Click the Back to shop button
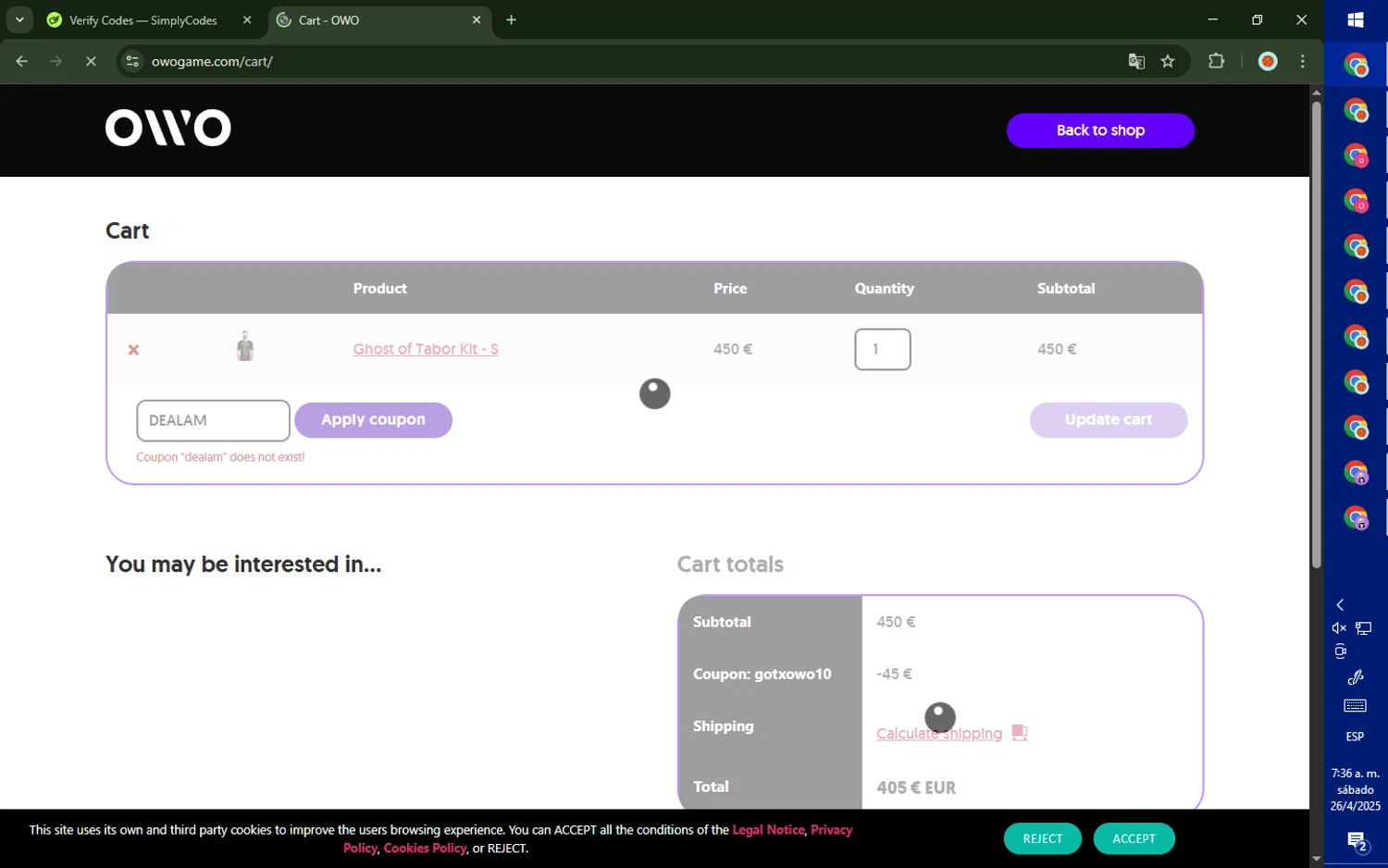The image size is (1388, 868). pyautogui.click(x=1100, y=130)
